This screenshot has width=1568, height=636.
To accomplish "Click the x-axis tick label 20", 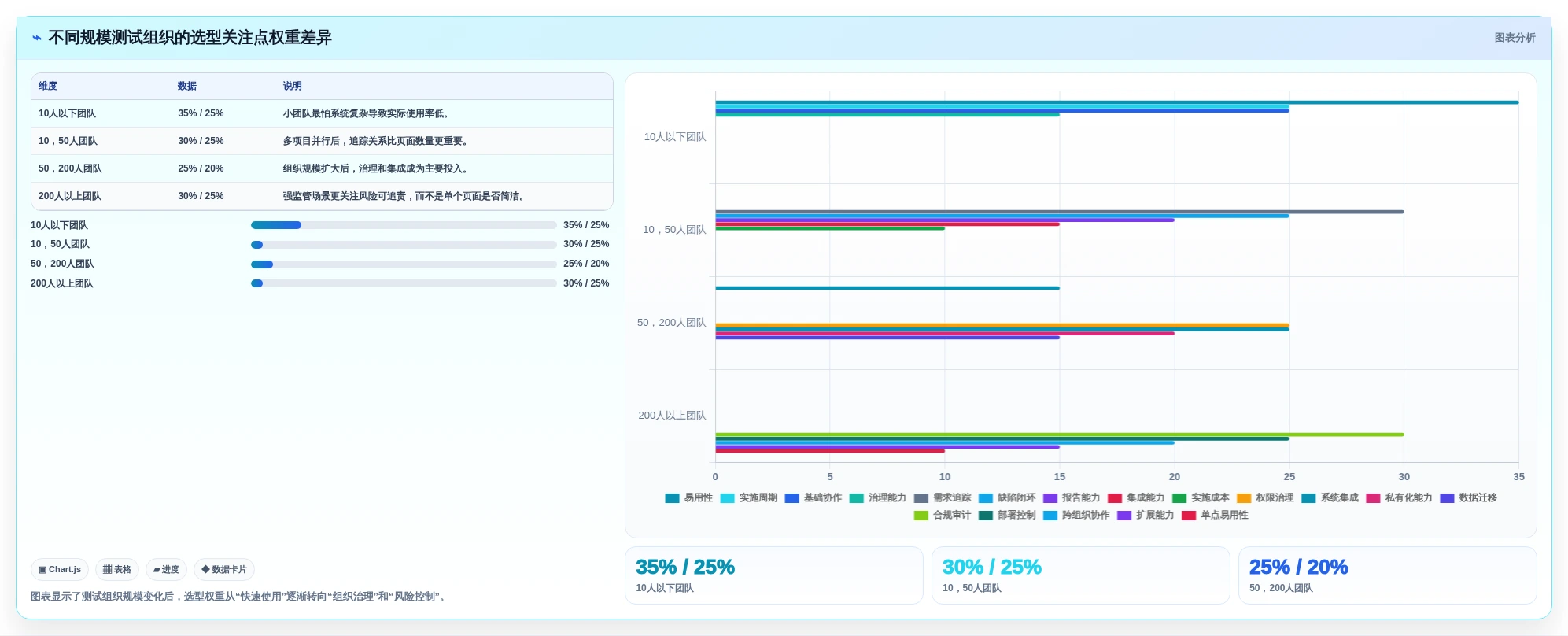I will [x=1174, y=477].
